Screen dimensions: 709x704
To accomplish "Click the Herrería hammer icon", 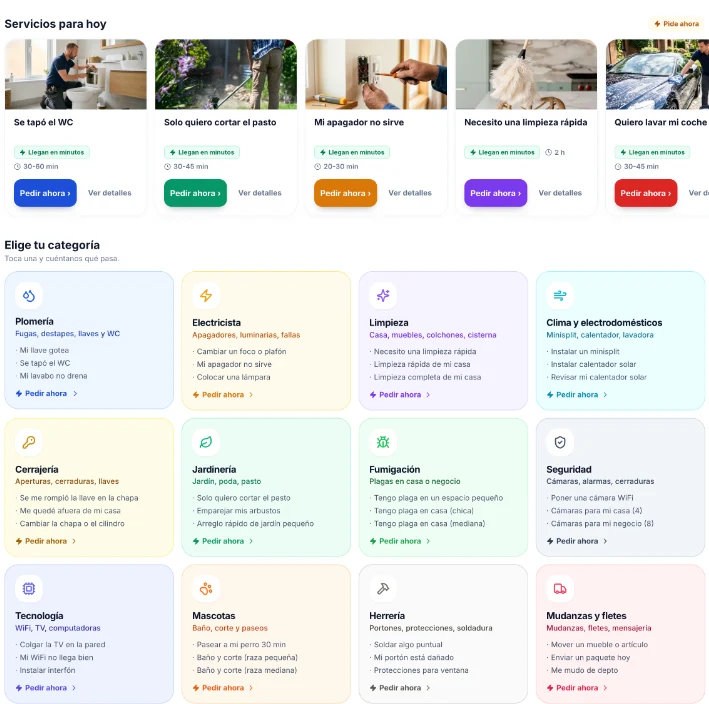I will (383, 588).
